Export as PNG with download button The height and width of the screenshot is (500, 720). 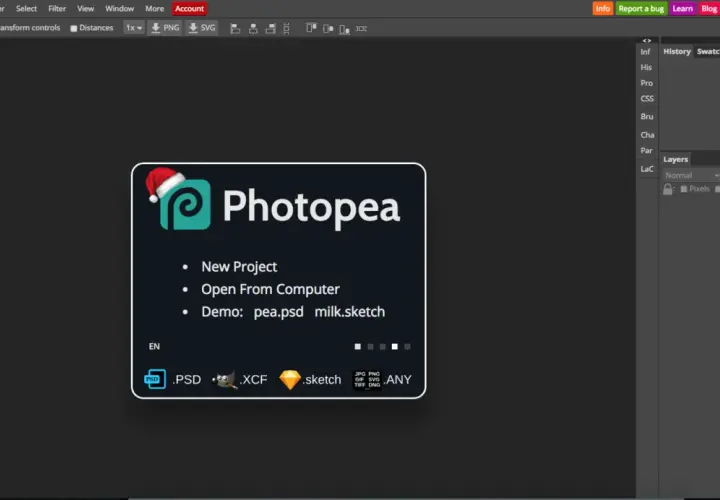click(165, 28)
